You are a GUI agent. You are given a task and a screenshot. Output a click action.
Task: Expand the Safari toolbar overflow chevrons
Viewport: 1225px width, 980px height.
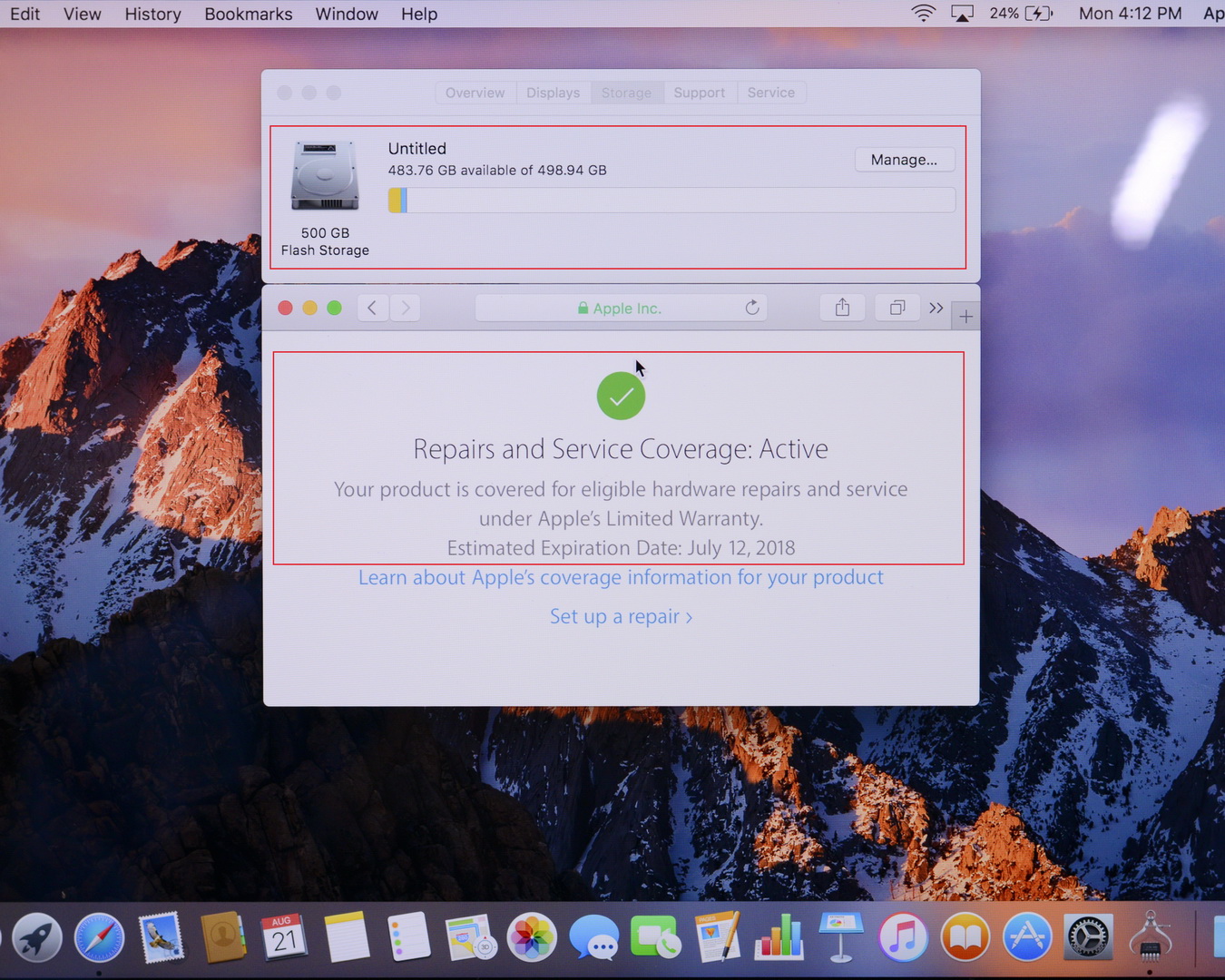tap(936, 308)
